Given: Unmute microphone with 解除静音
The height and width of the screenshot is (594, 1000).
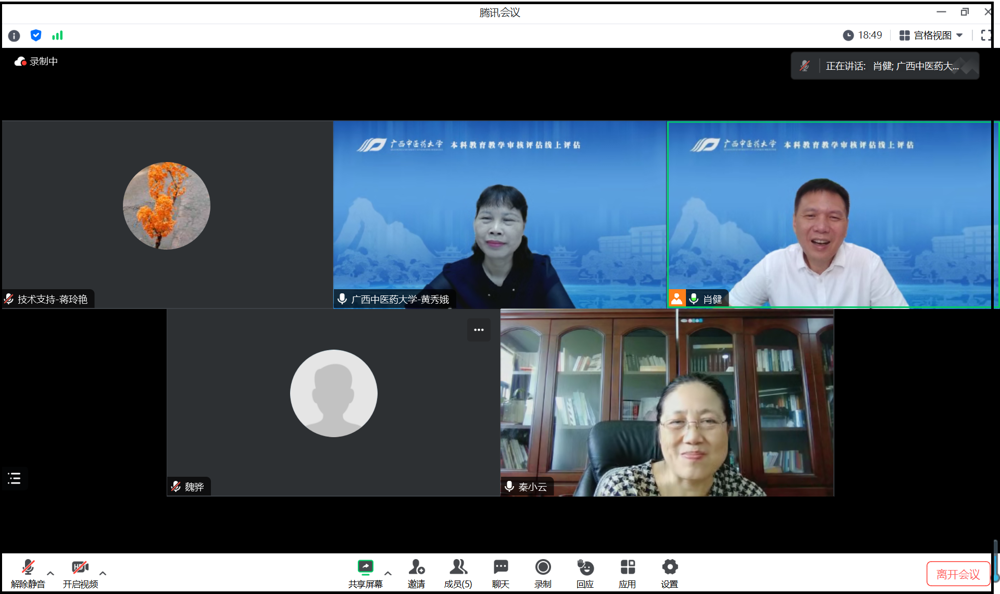Looking at the screenshot, I should coord(27,574).
